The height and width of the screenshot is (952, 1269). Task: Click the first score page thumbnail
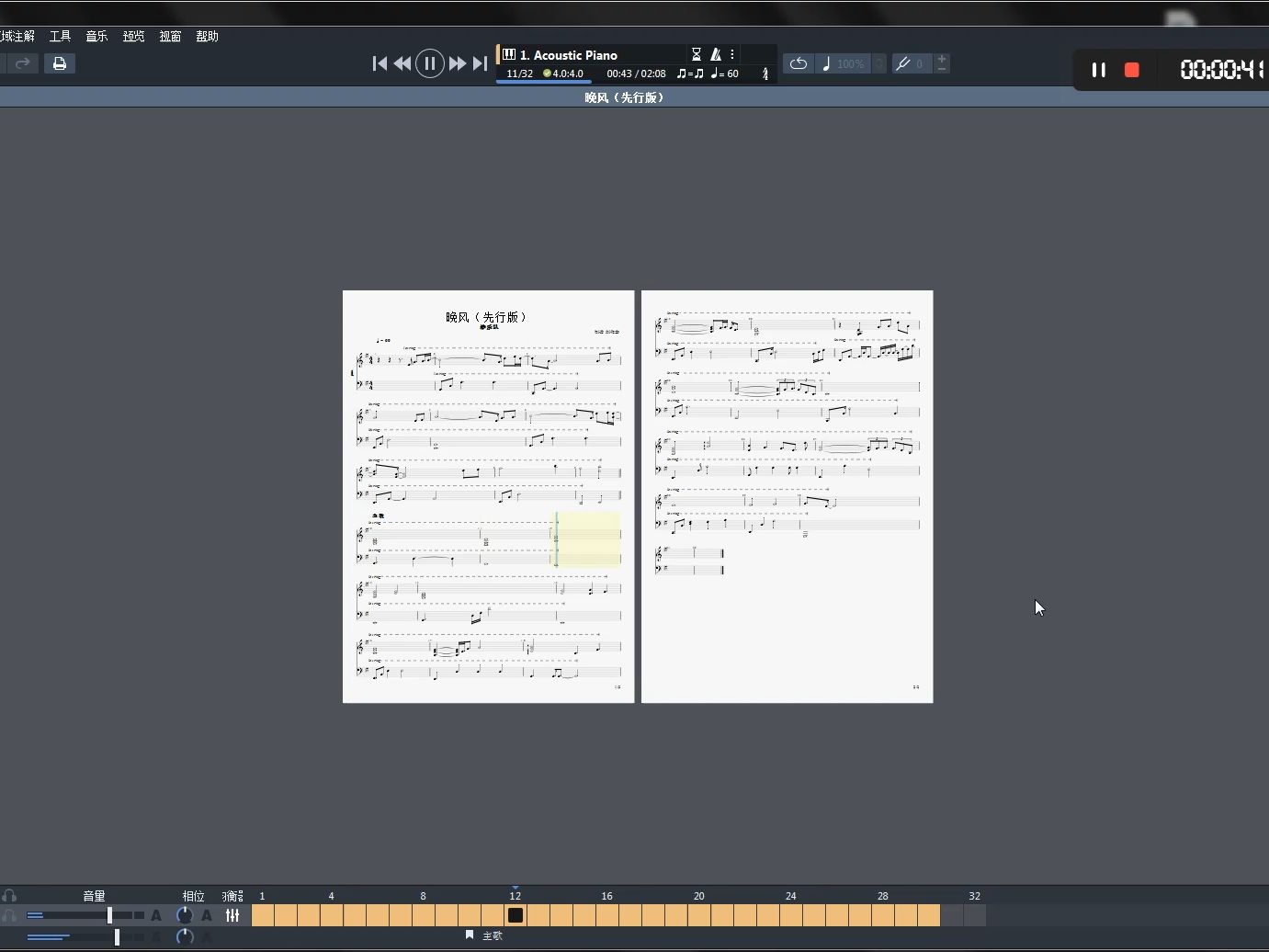pos(488,496)
